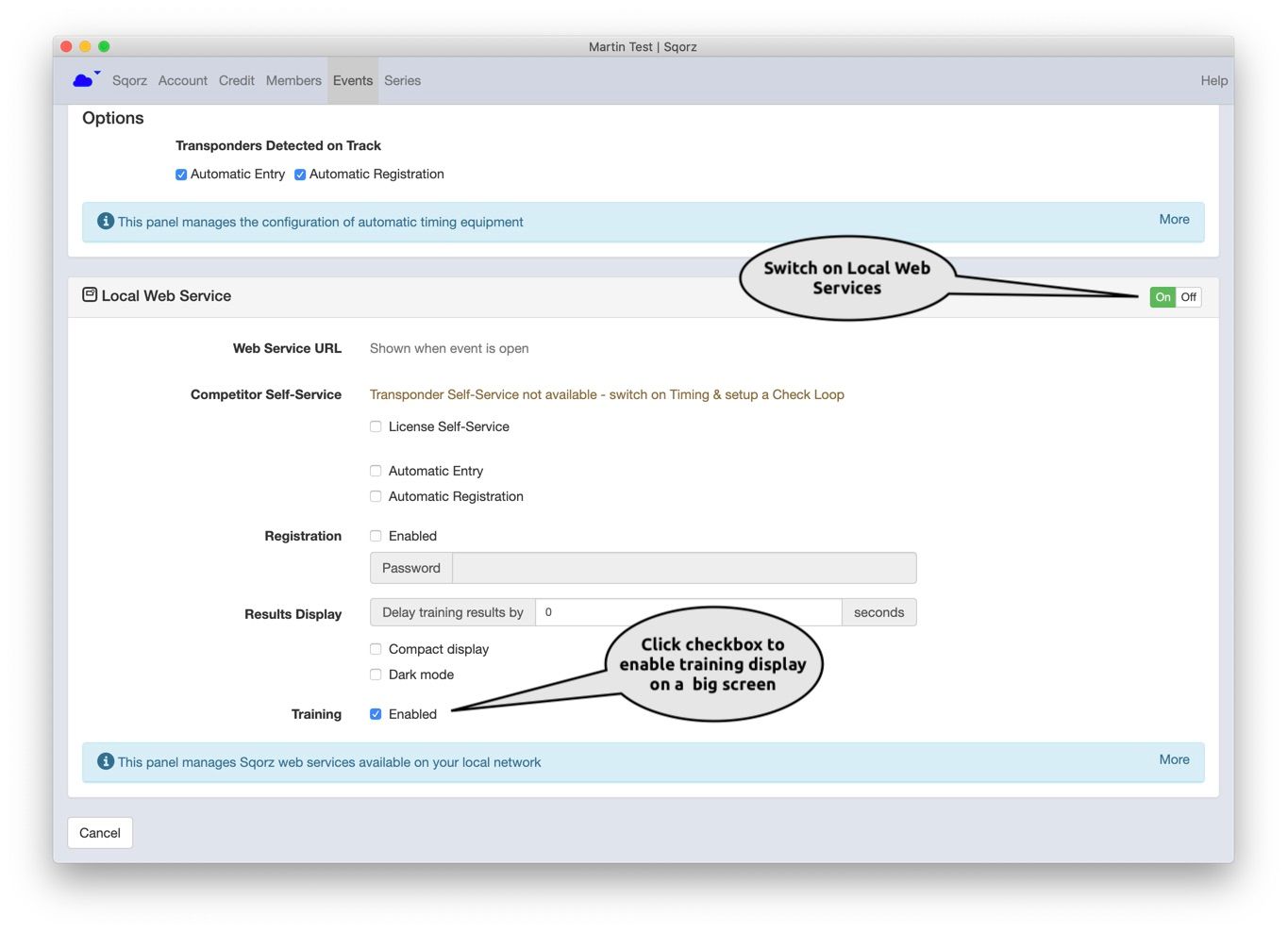Click the Local Web Service panel icon
1288x933 pixels.
click(x=90, y=294)
